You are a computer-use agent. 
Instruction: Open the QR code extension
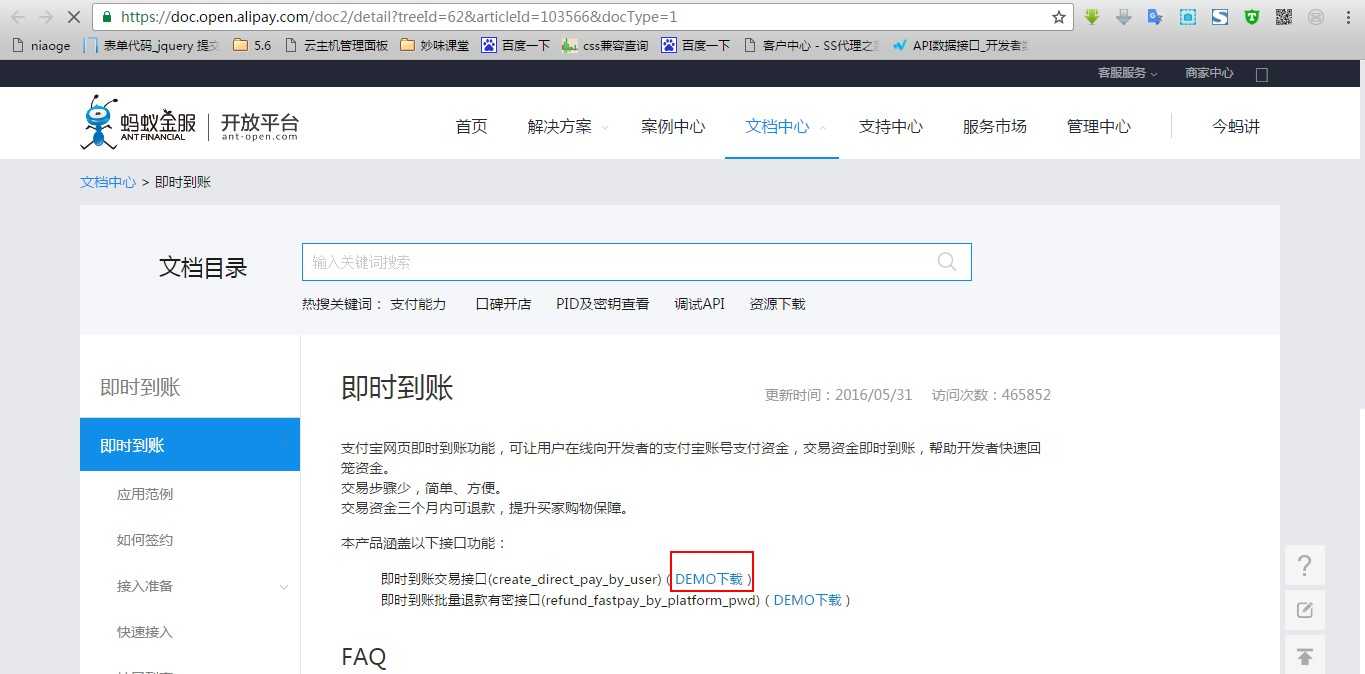pos(1283,17)
